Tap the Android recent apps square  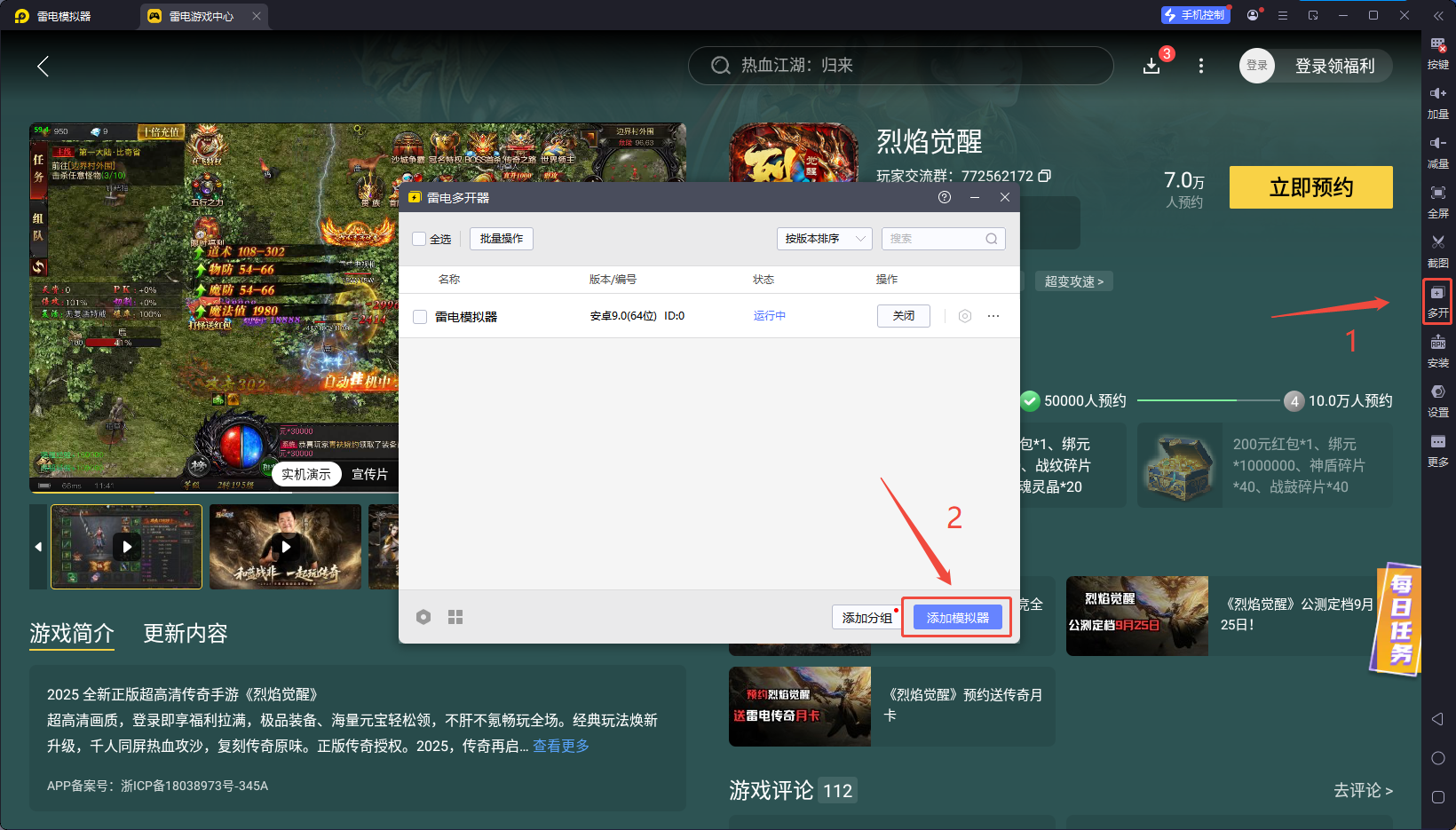pos(1437,797)
